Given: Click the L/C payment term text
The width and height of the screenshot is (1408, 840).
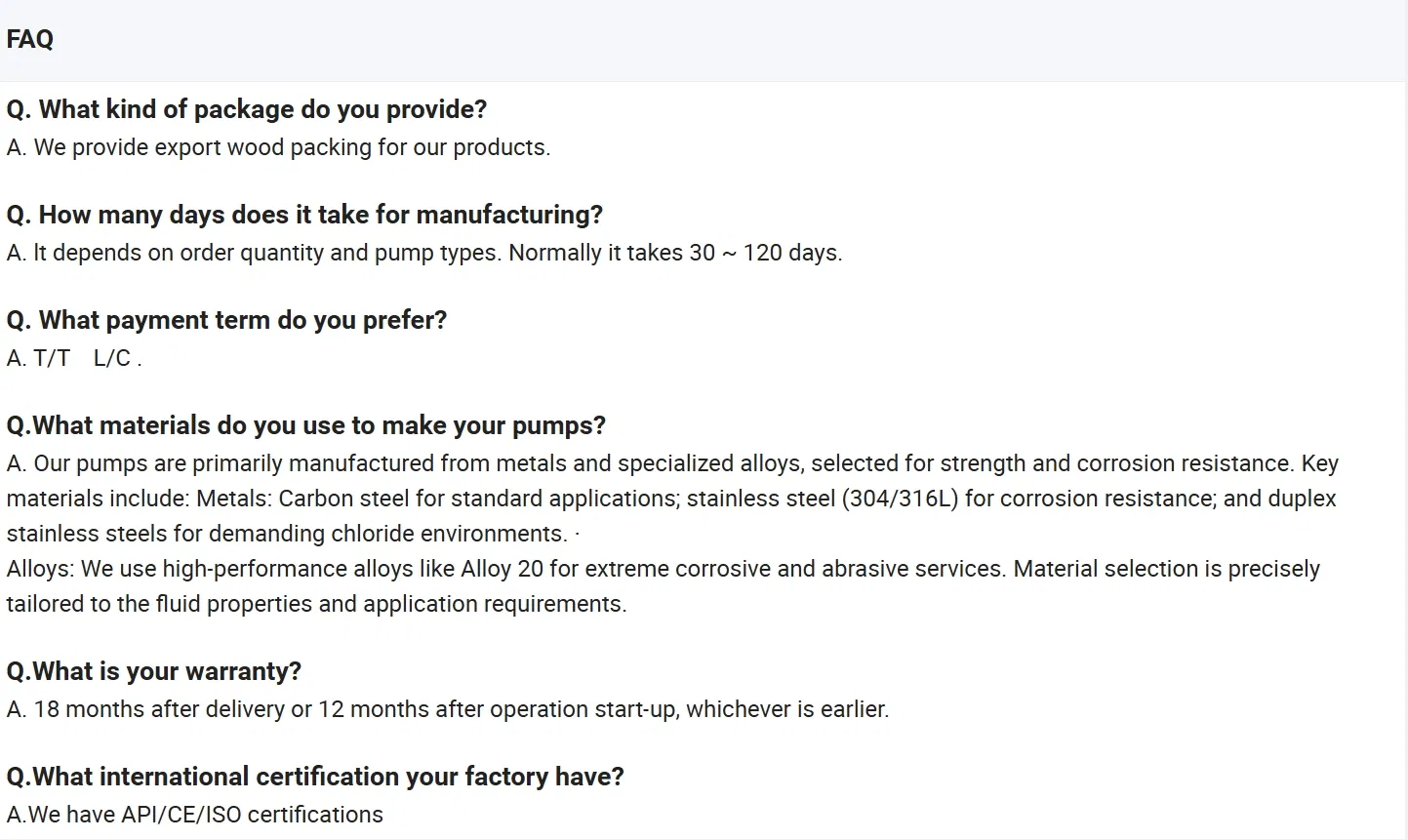Looking at the screenshot, I should (112, 358).
